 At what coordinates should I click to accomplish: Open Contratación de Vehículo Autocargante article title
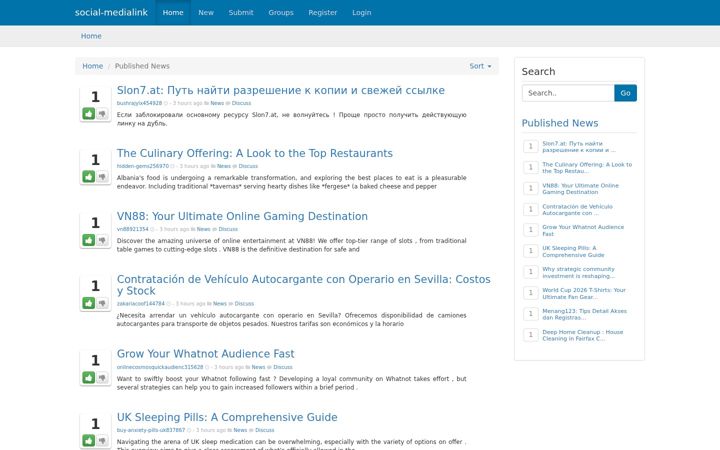(x=304, y=285)
